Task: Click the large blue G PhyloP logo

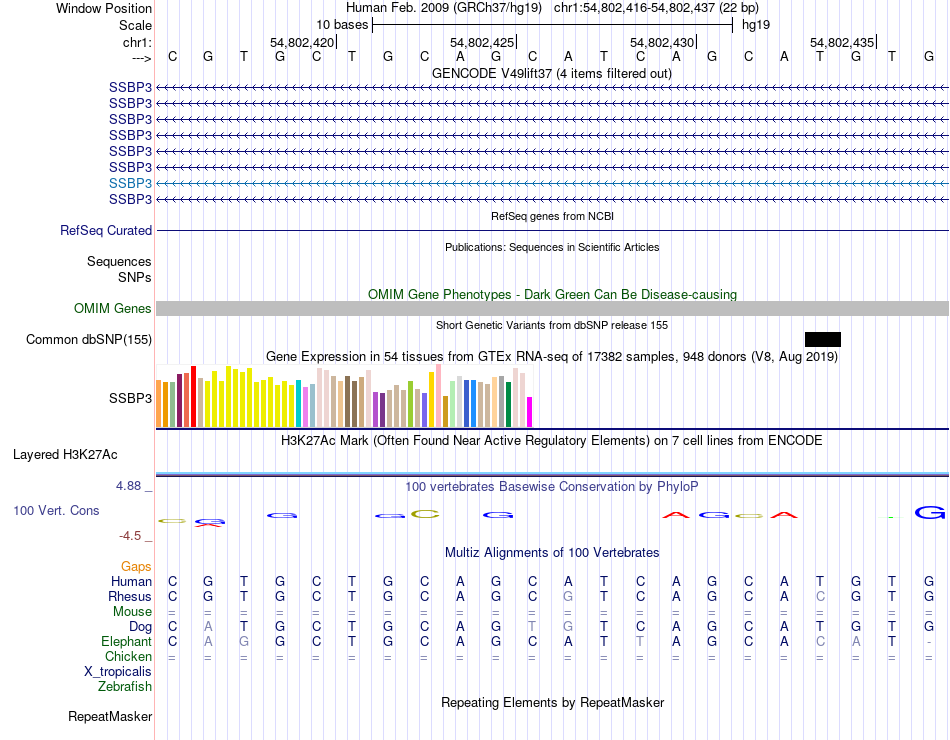Action: (x=929, y=513)
